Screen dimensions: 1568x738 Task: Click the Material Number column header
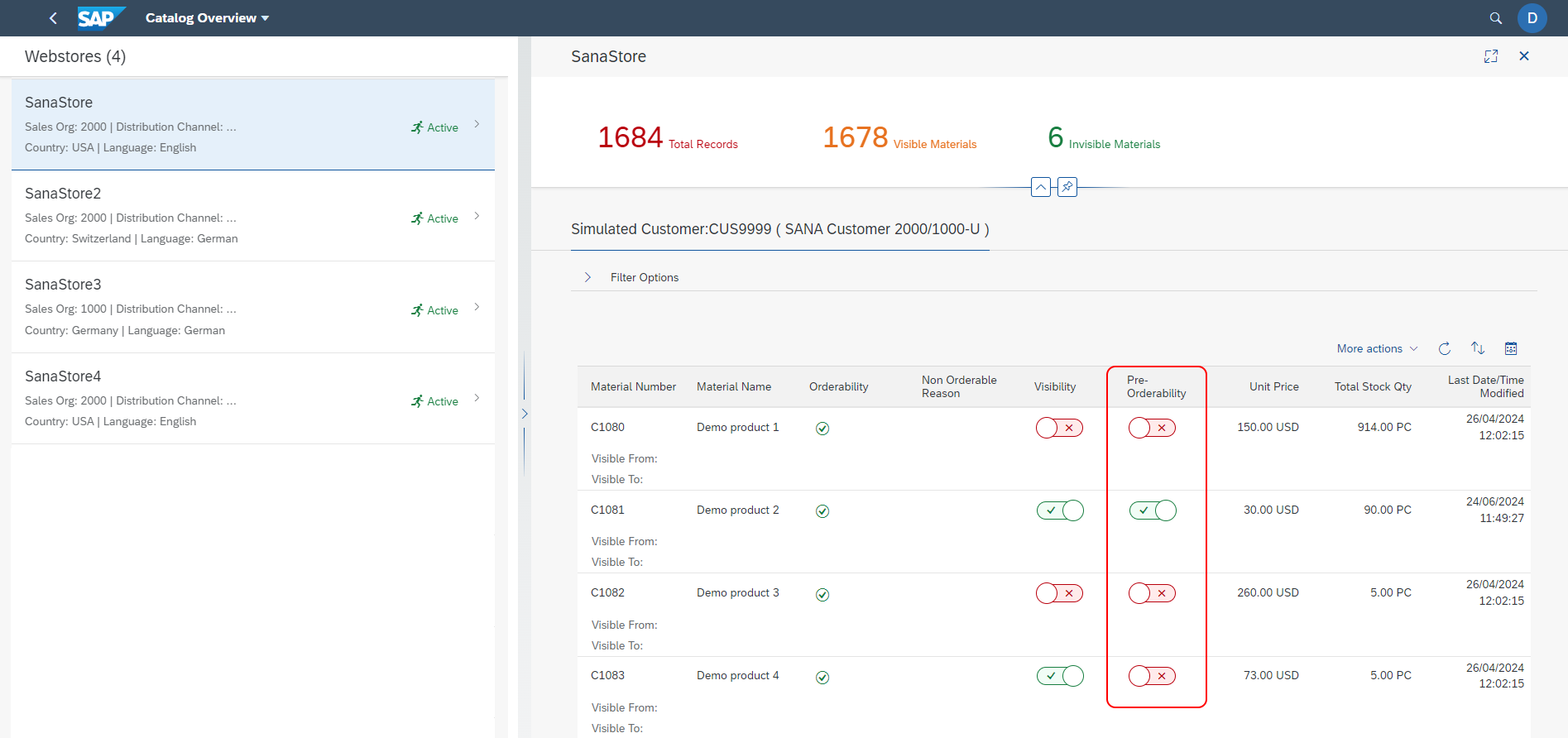633,386
